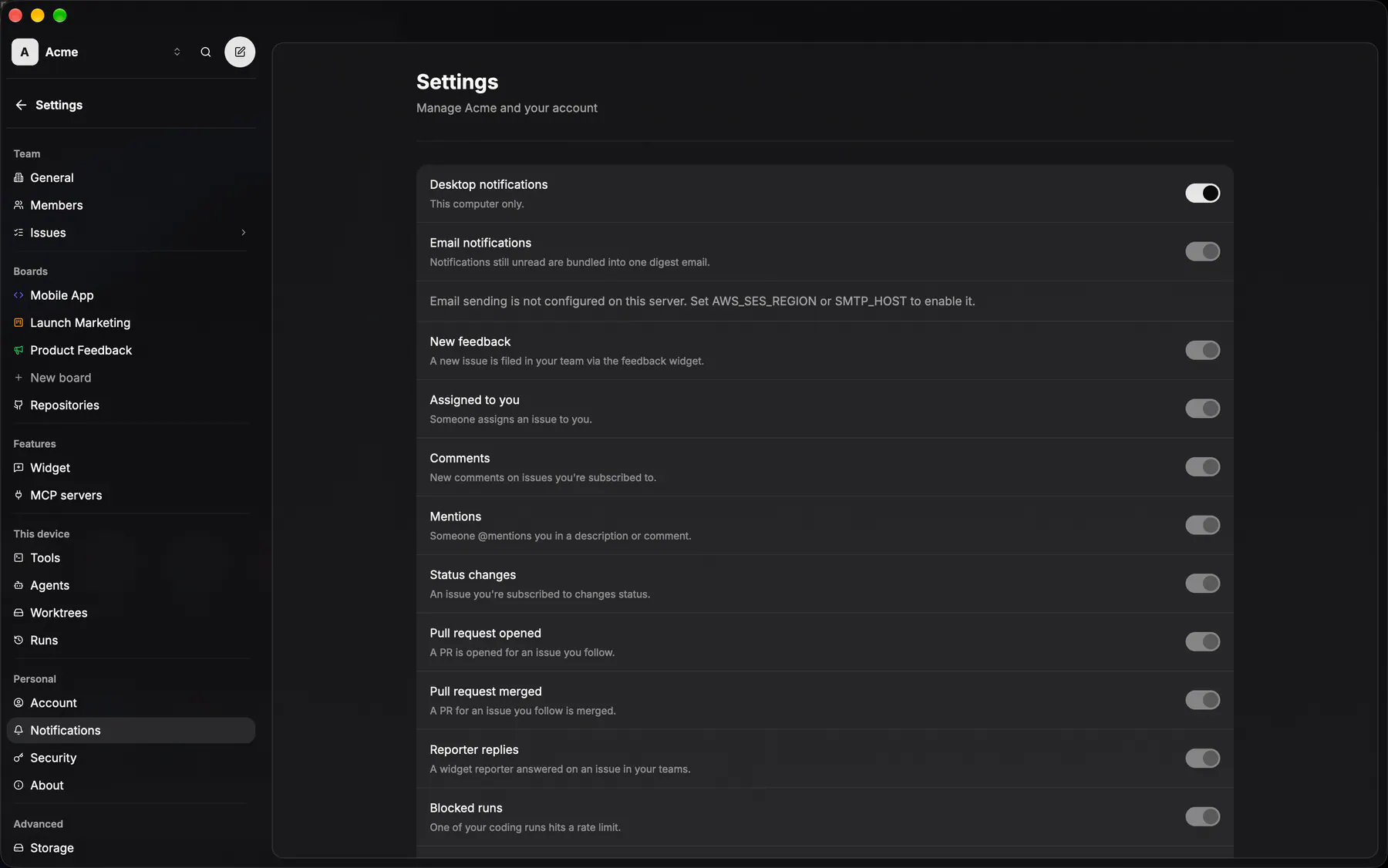Open MCP servers settings
Screen dimensions: 1388x868
tap(131, 495)
